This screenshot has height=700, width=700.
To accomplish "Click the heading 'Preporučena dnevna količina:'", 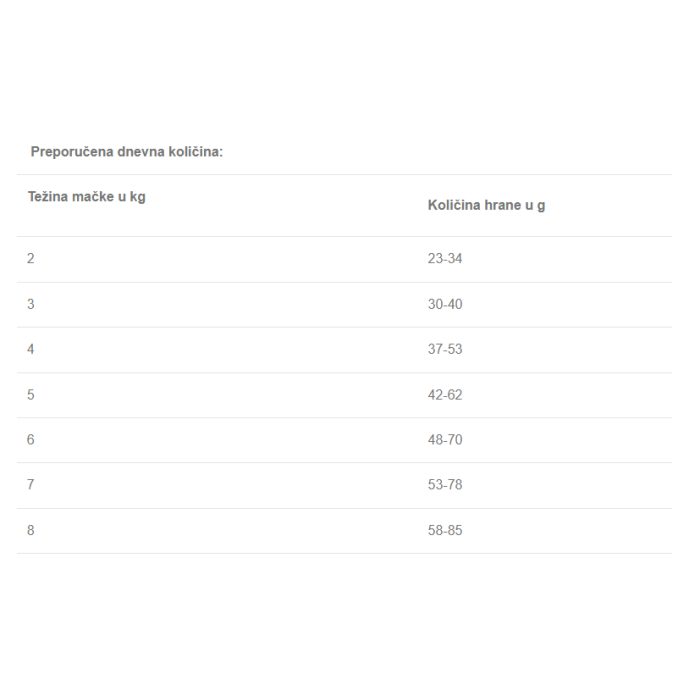I will 127,152.
